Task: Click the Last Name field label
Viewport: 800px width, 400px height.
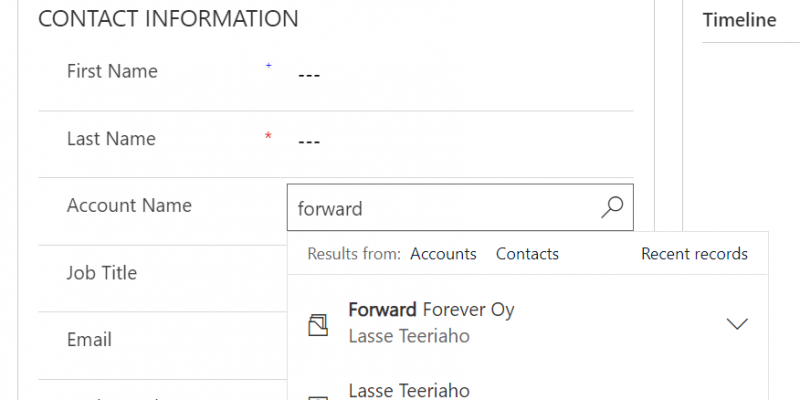Action: click(x=111, y=139)
